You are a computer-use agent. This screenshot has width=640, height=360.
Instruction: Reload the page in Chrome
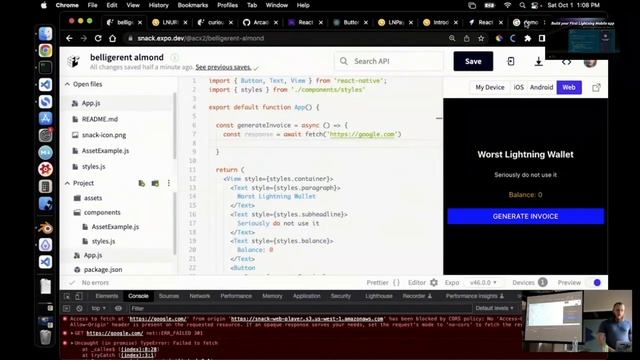click(x=98, y=38)
